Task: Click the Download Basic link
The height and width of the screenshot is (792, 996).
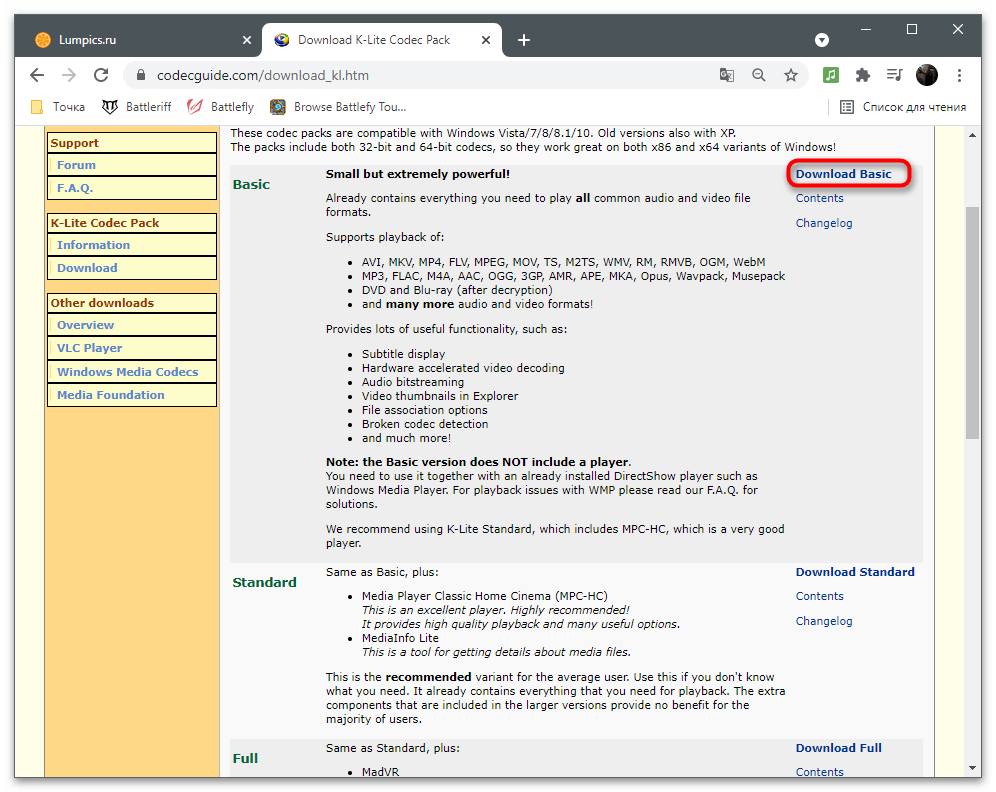Action: [x=844, y=174]
